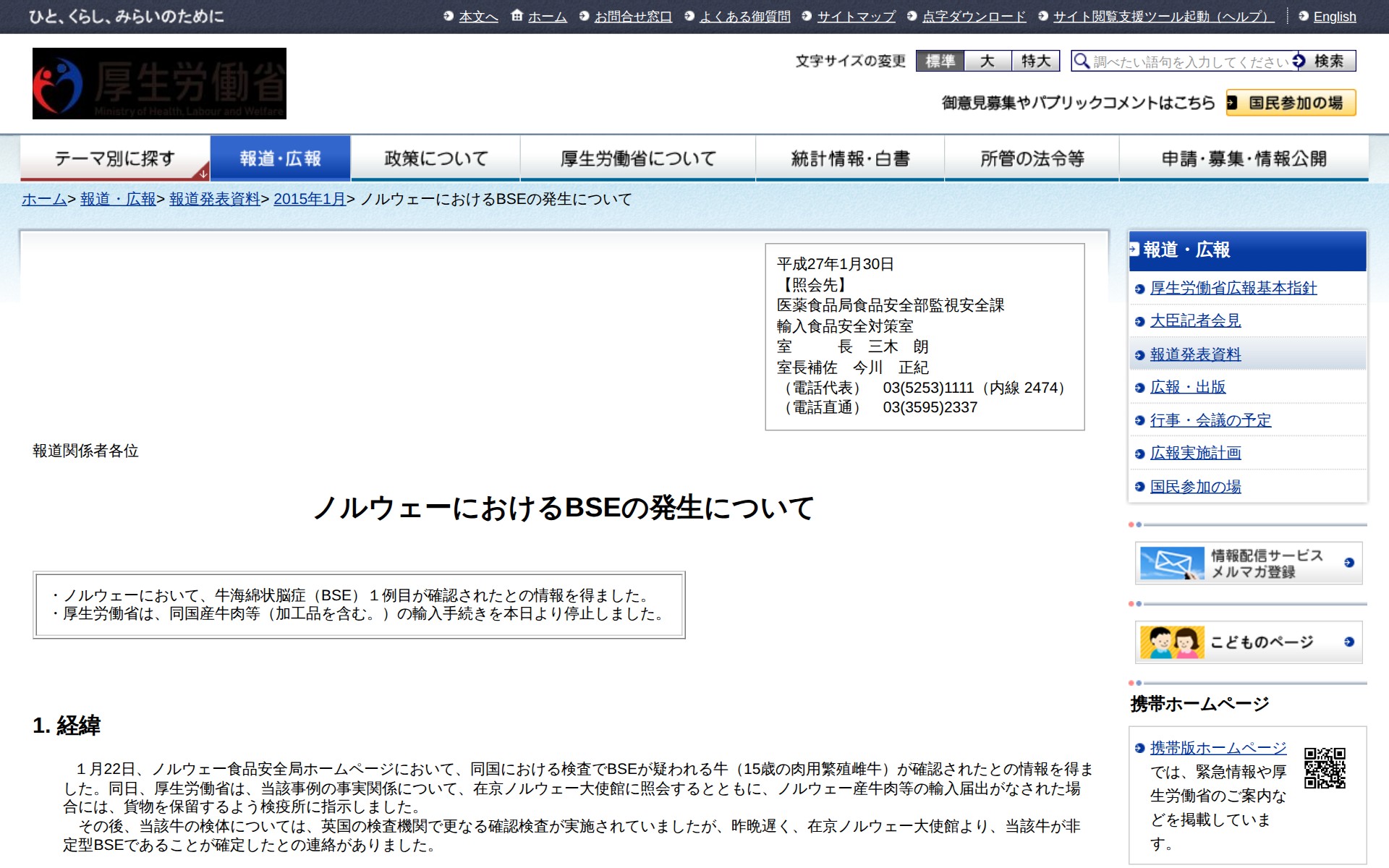Expand the テーマ別に探す menu
Screen dimensions: 1389x868
pyautogui.click(x=115, y=158)
